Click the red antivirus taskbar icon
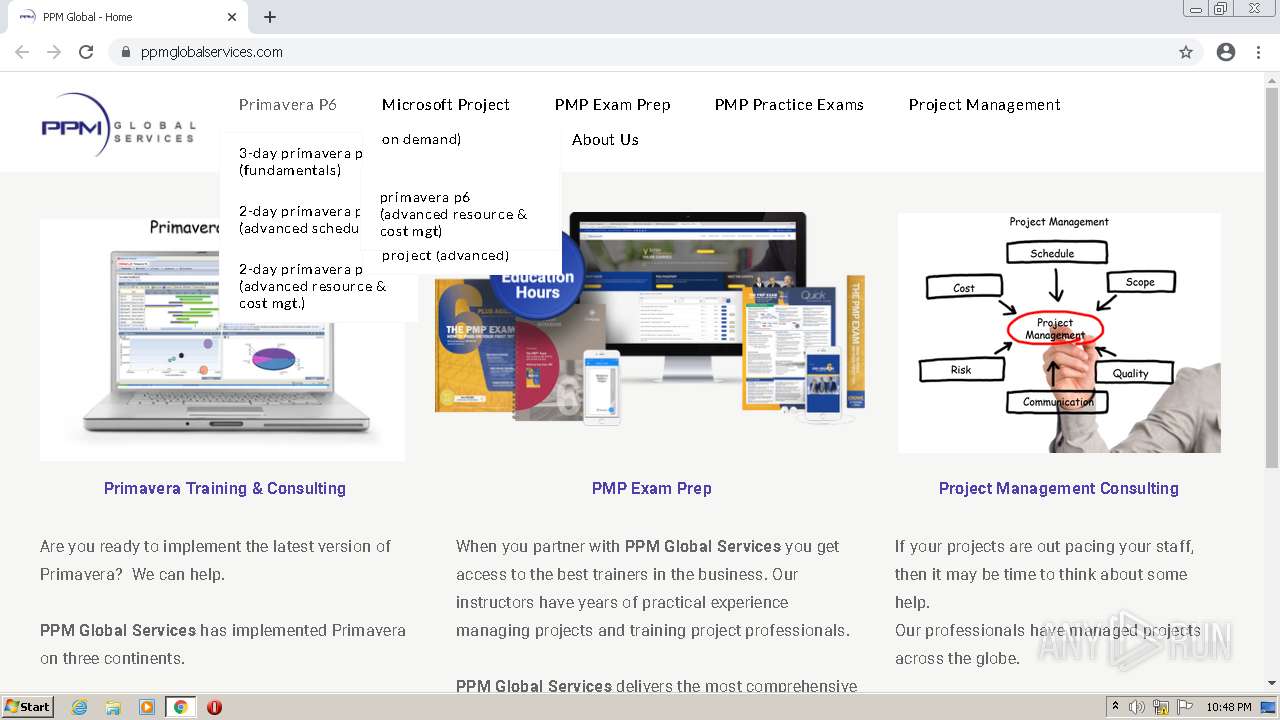This screenshot has height=720, width=1280. coord(214,707)
